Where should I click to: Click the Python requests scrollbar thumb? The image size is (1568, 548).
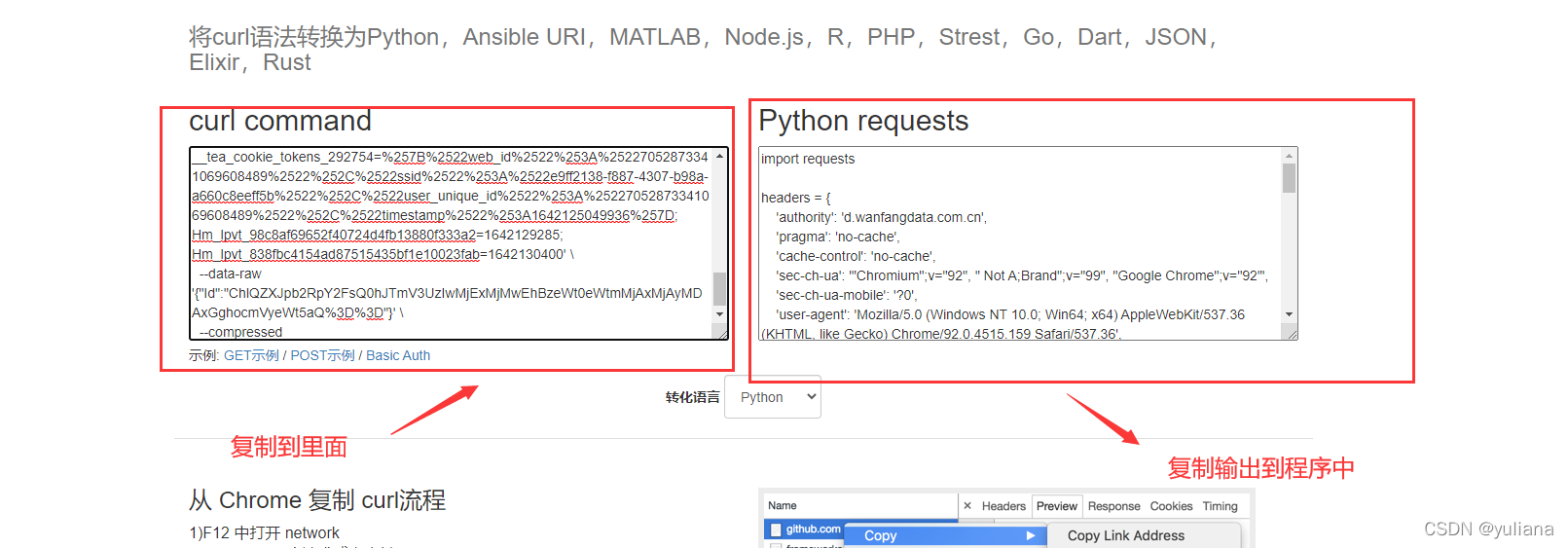click(1290, 178)
